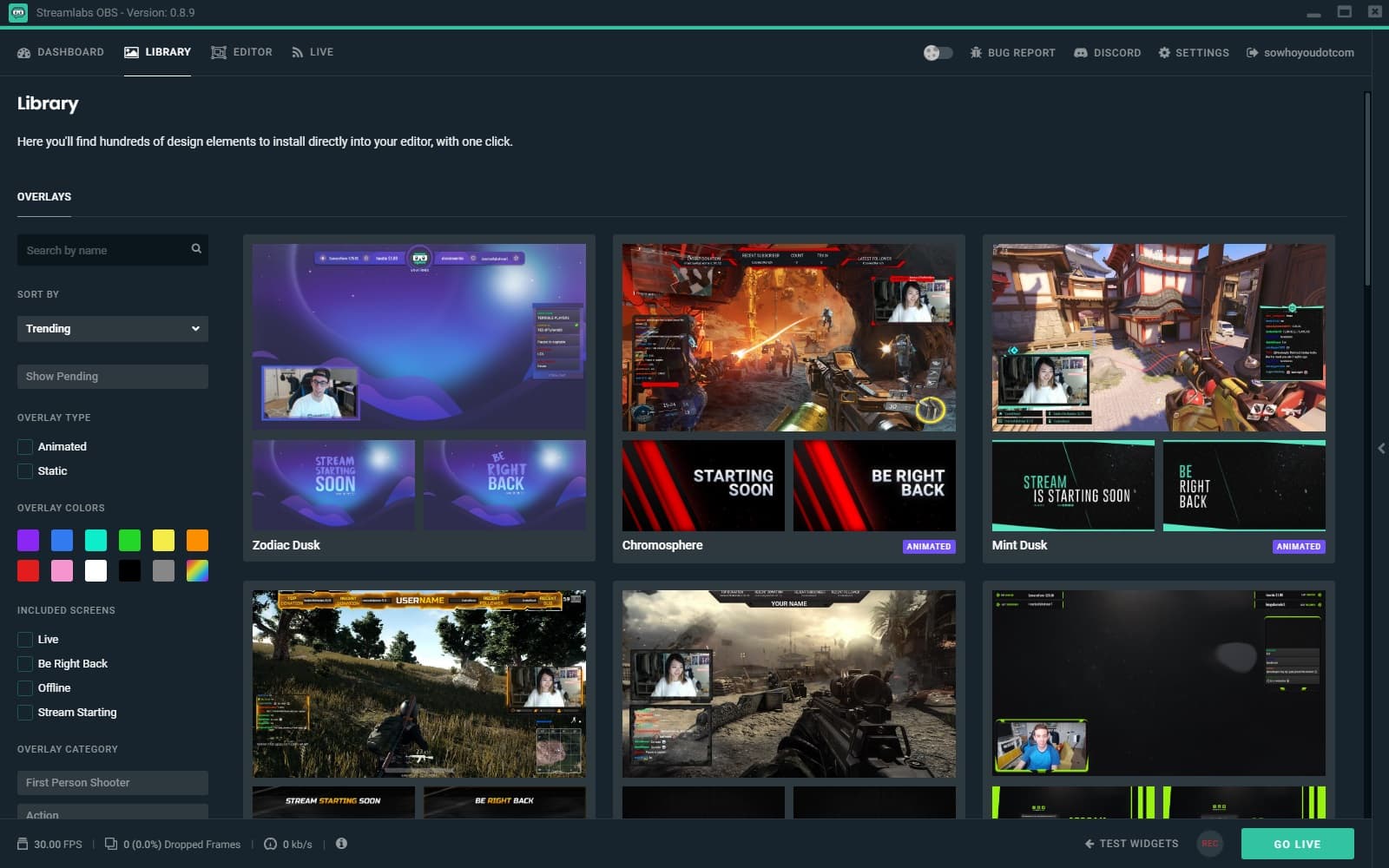The width and height of the screenshot is (1389, 868).
Task: Select the green overlay color swatch
Action: coord(129,540)
